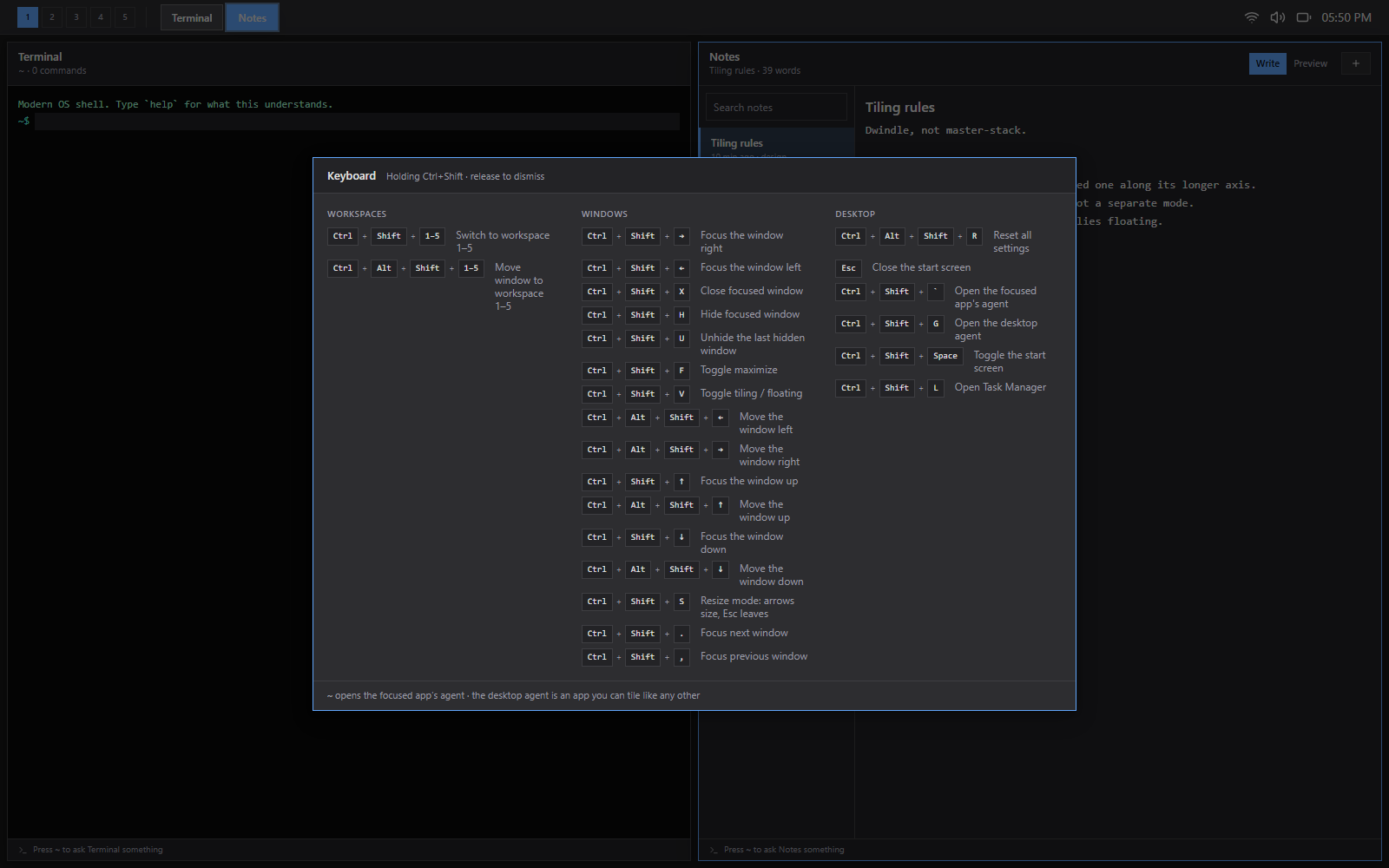Select the 'Tiling rules · 39 words' subtitle

point(754,70)
